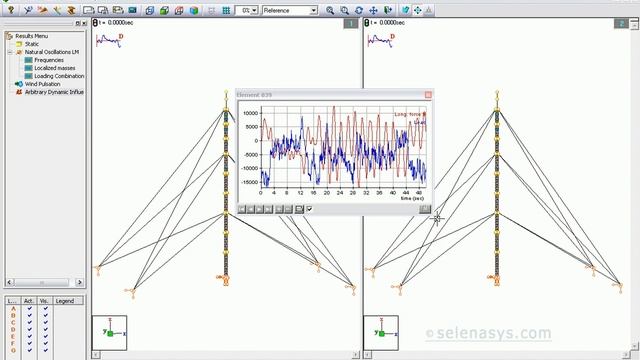Click tree panel horizontal scrollbar right arrow
Screen dimensions: 640x360
(x=79, y=282)
